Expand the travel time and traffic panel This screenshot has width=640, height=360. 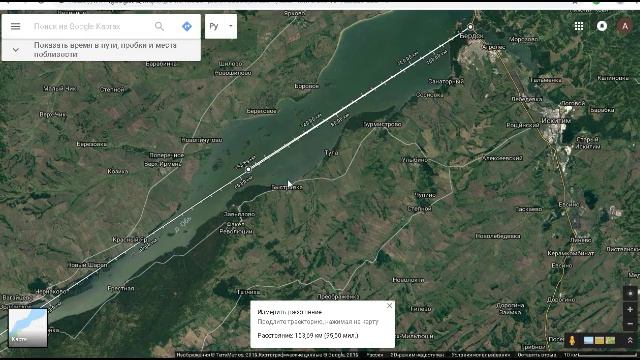click(101, 50)
